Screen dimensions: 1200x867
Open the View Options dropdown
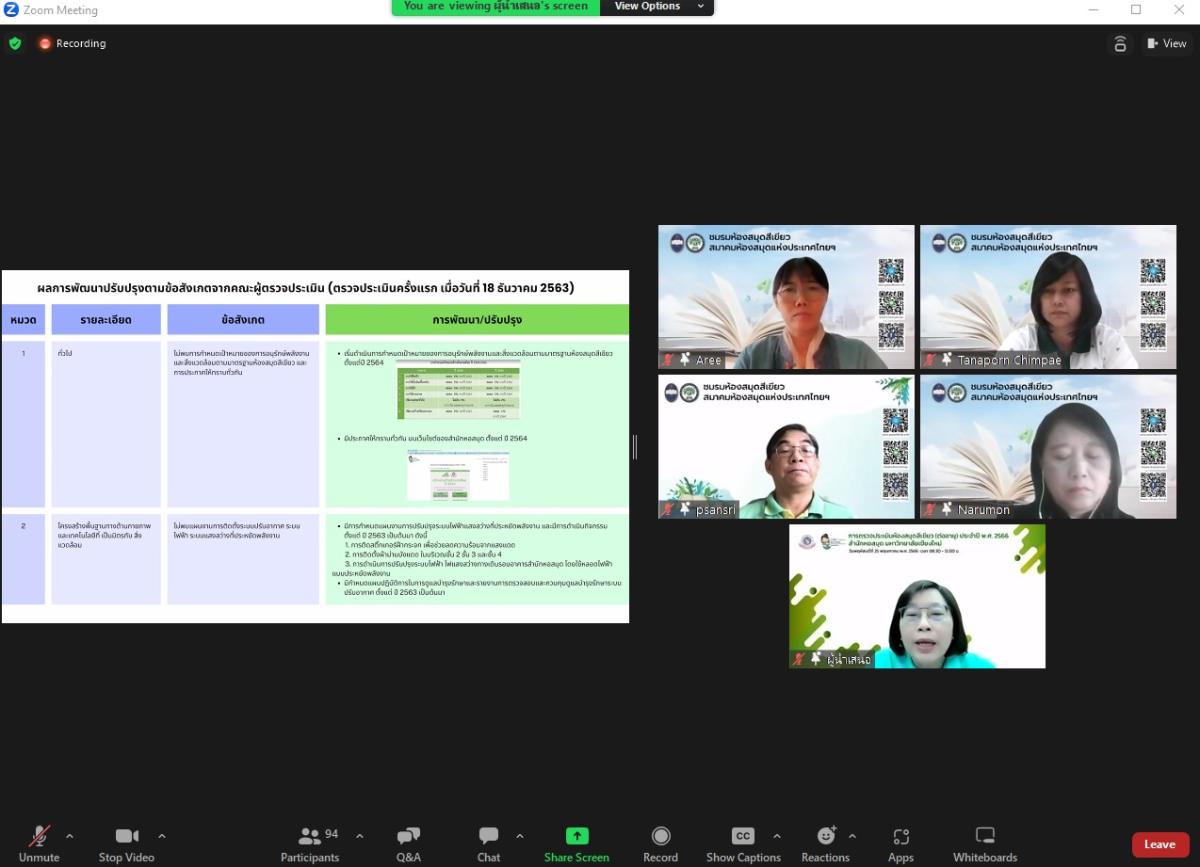pyautogui.click(x=657, y=7)
